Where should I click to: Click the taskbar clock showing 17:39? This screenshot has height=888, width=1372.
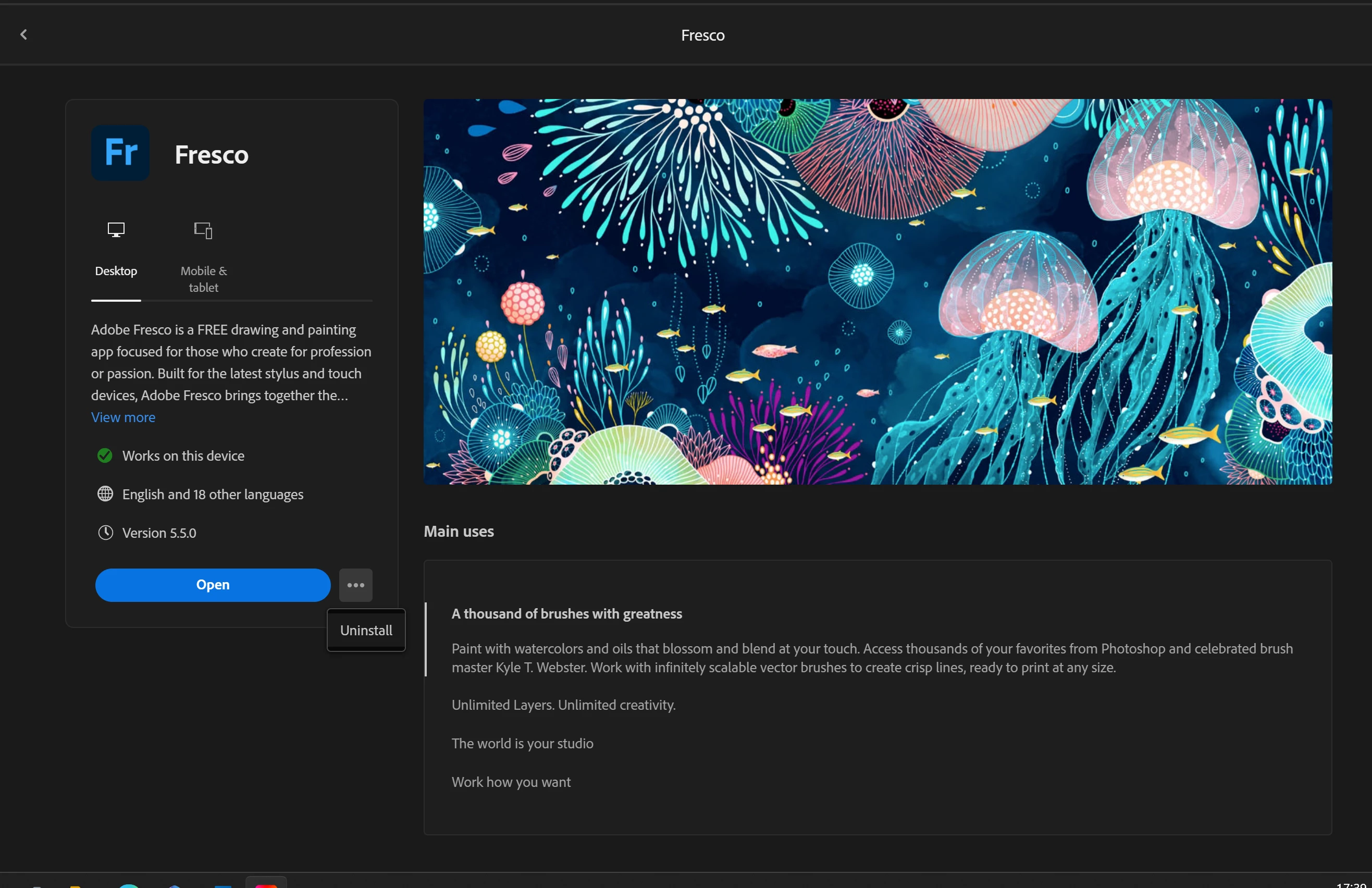tap(1351, 884)
